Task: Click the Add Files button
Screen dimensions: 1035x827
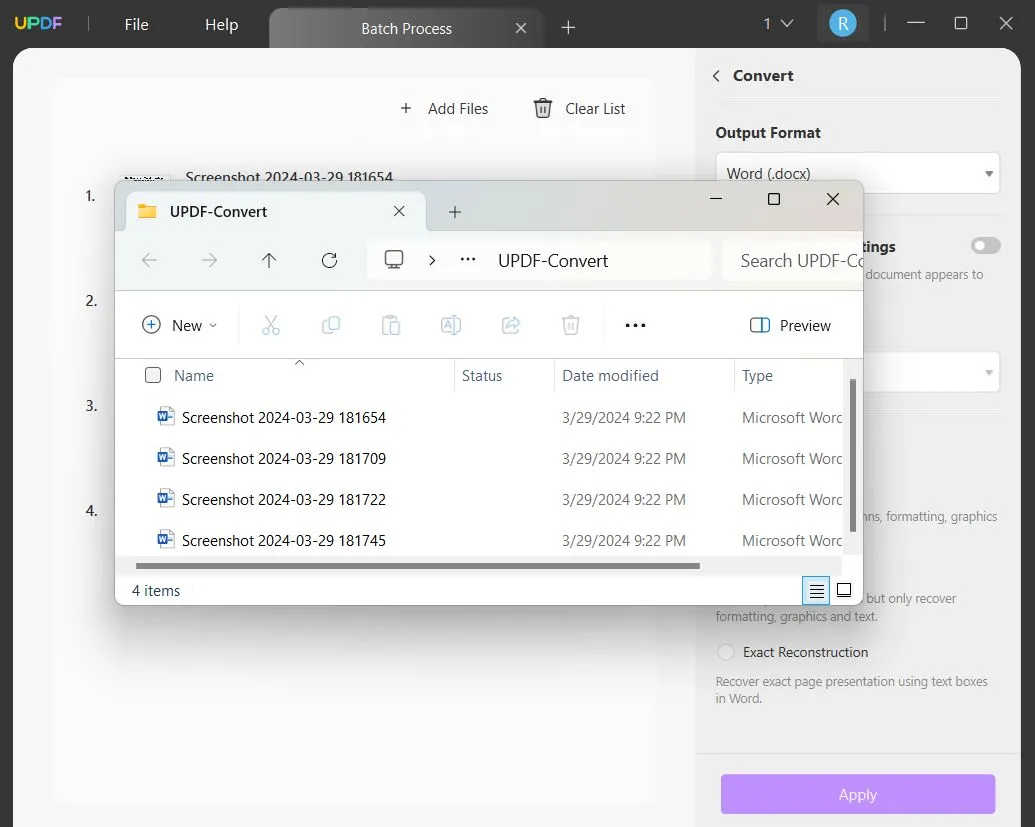Action: click(x=444, y=108)
